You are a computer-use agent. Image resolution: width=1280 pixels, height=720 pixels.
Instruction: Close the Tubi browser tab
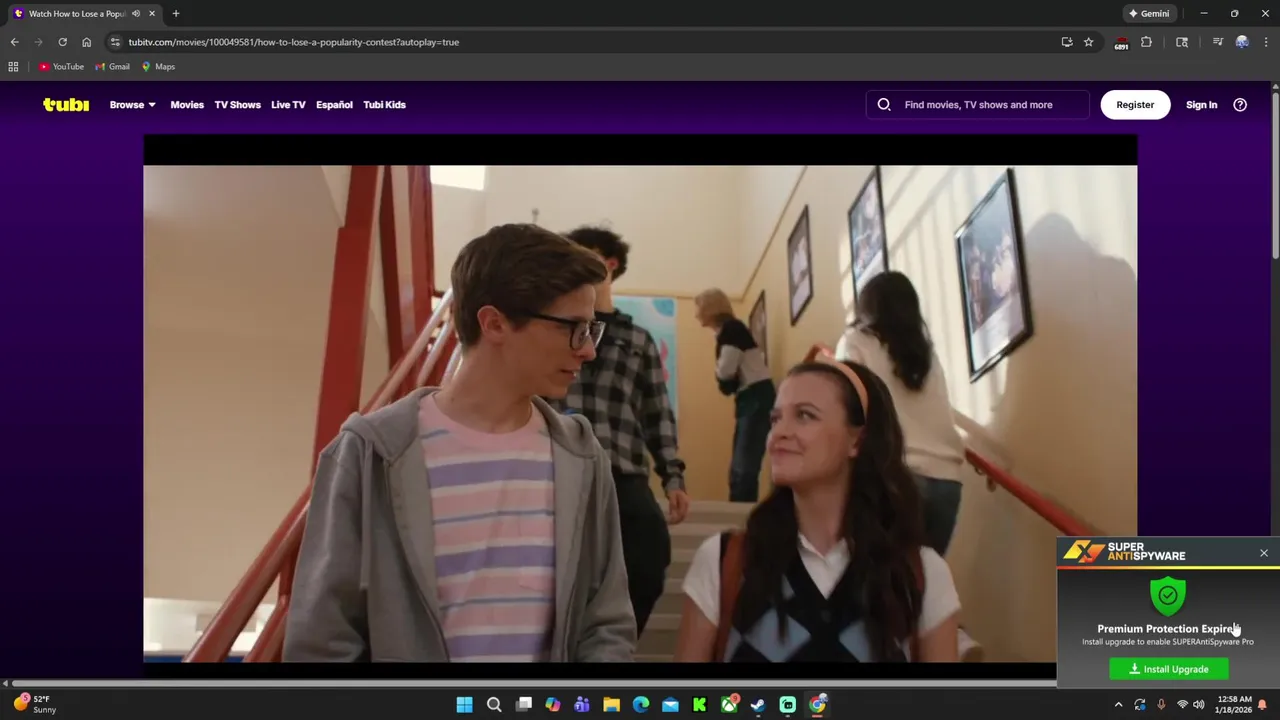(x=152, y=13)
